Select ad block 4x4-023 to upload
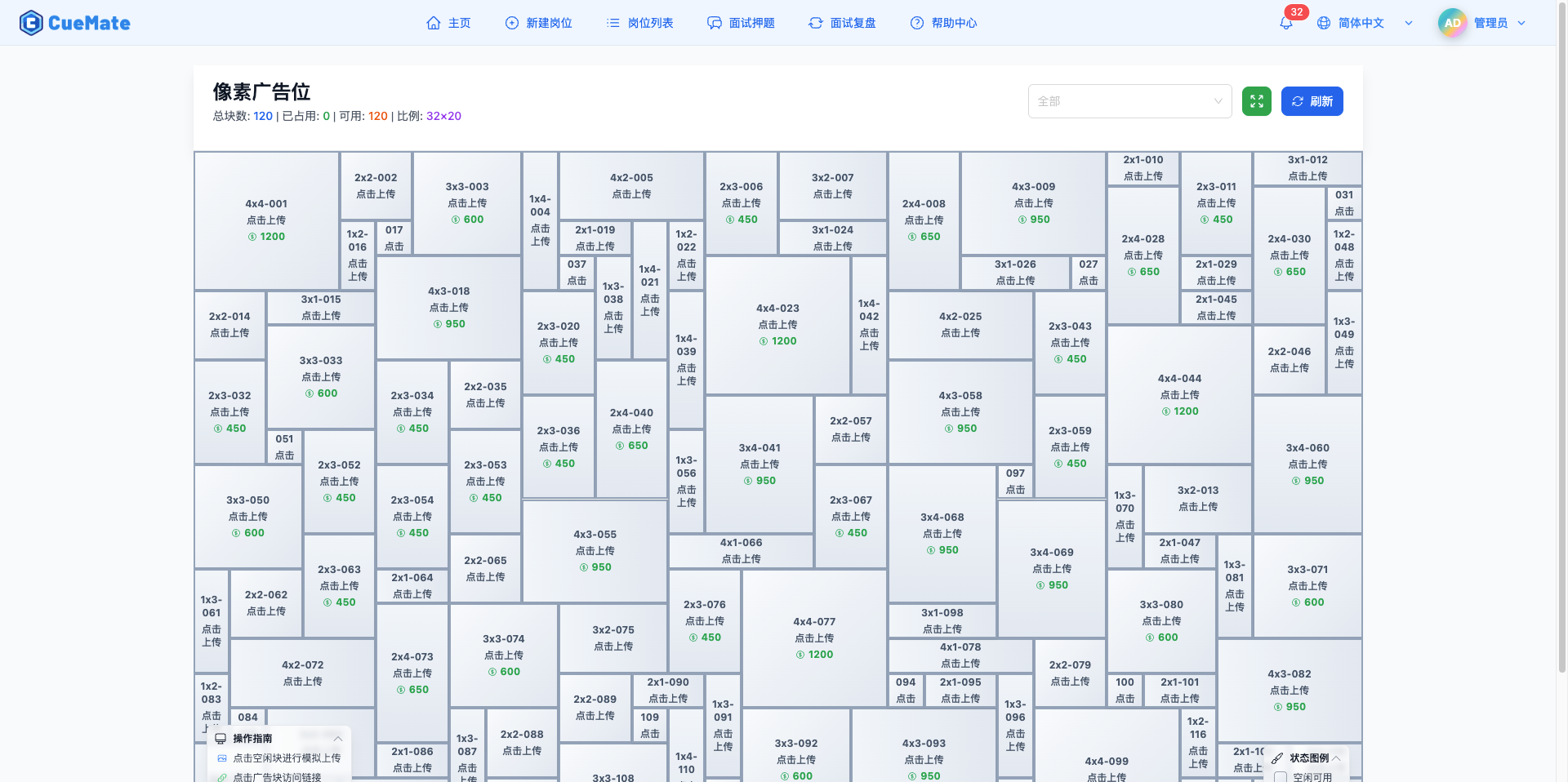 point(777,324)
